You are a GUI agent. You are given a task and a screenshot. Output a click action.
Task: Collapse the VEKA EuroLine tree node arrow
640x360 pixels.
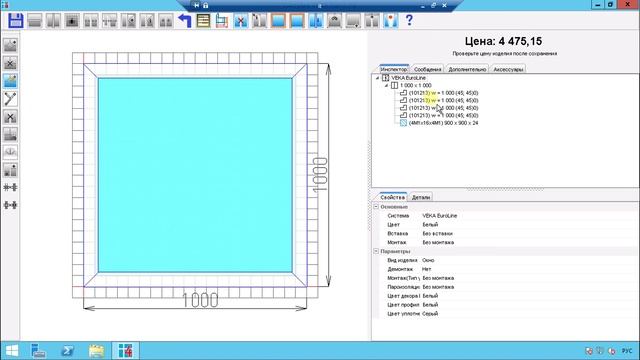pyautogui.click(x=378, y=78)
